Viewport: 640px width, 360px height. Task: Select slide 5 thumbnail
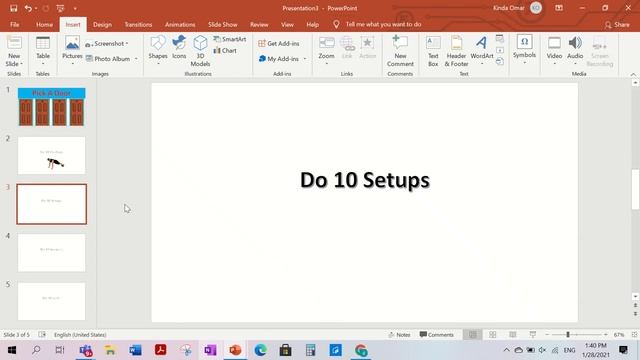point(51,301)
